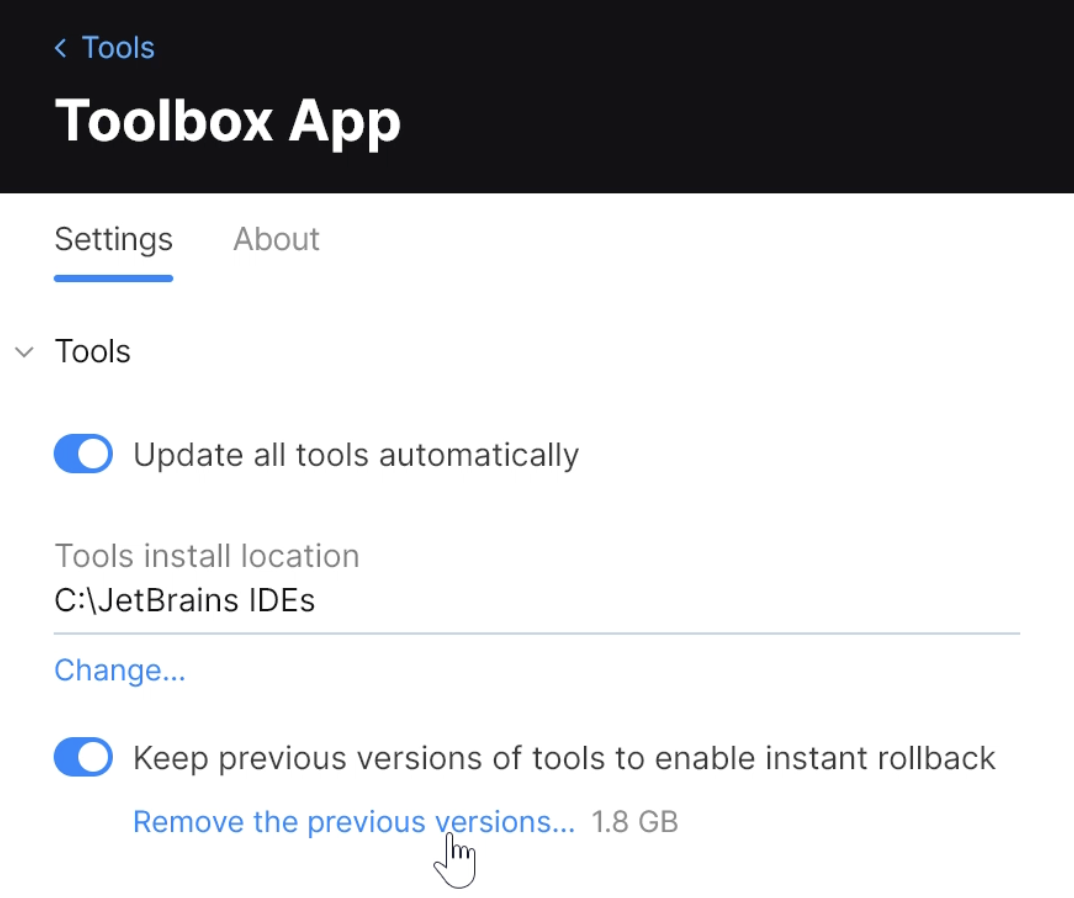Click the Toolbox App page title
Viewport: 1074px width, 898px height.
pyautogui.click(x=228, y=120)
